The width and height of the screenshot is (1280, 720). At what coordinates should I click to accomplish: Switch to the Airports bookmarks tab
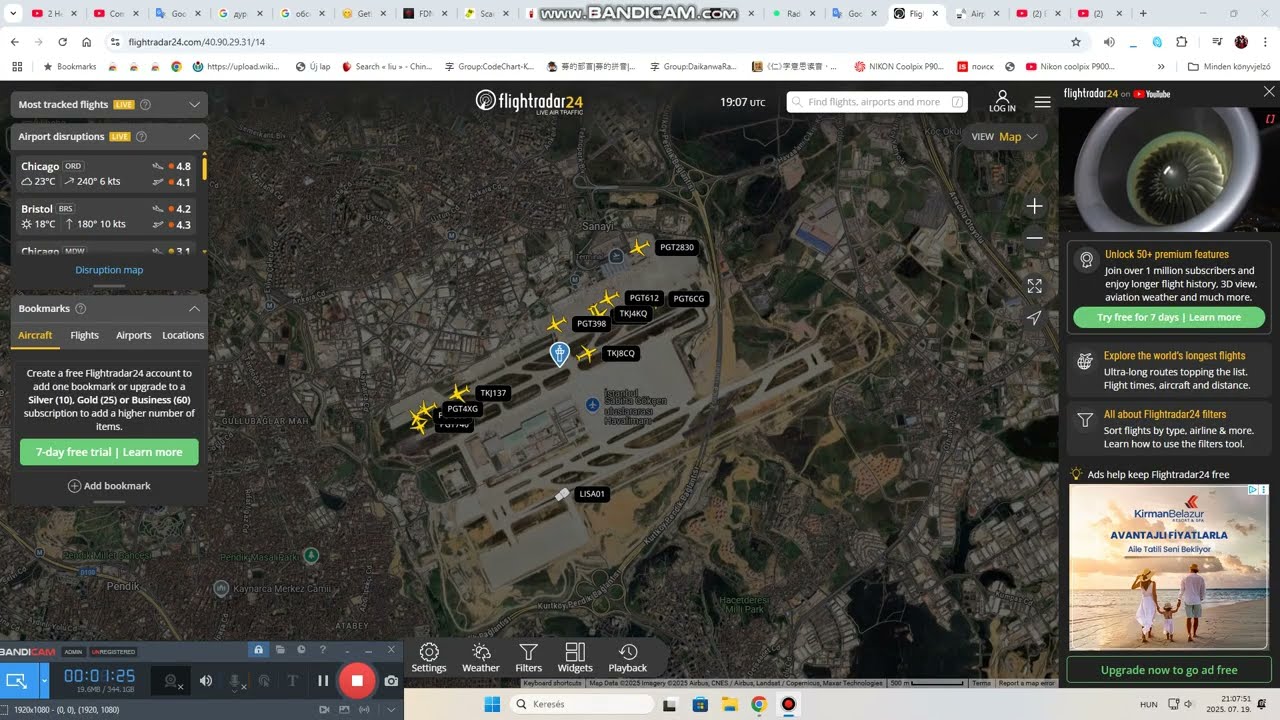(x=133, y=335)
